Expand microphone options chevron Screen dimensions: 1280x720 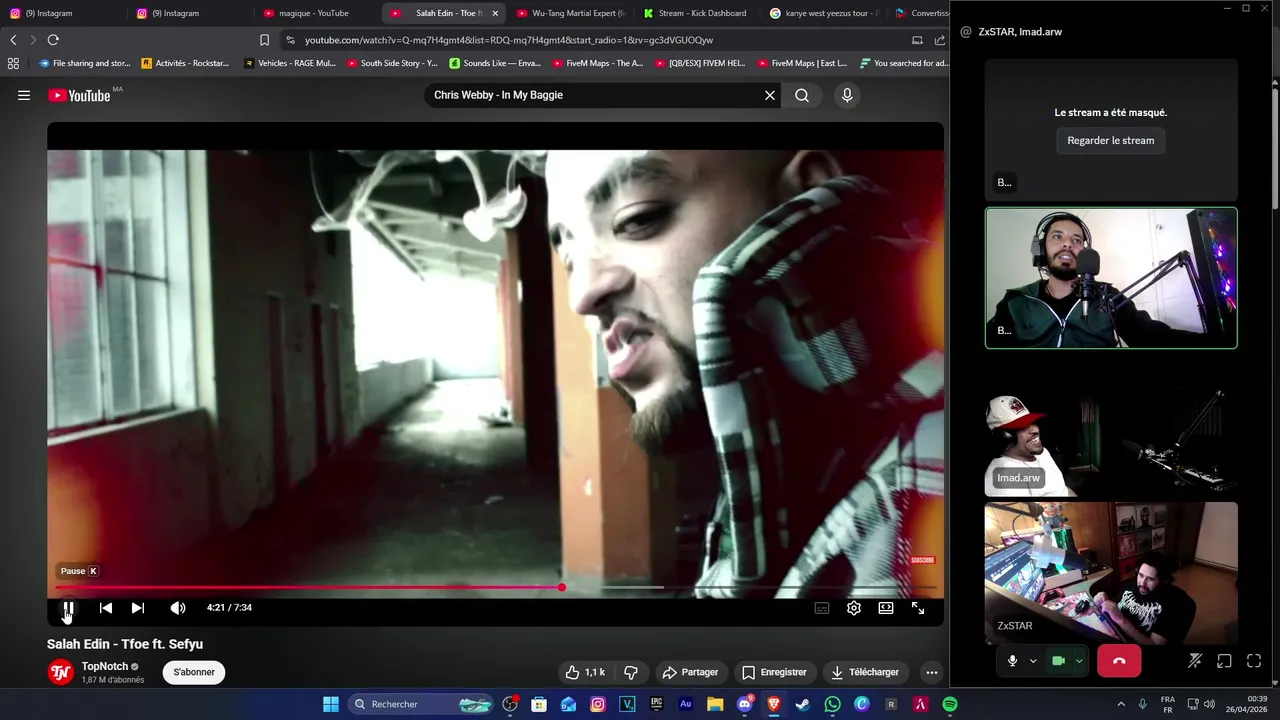click(x=1033, y=661)
